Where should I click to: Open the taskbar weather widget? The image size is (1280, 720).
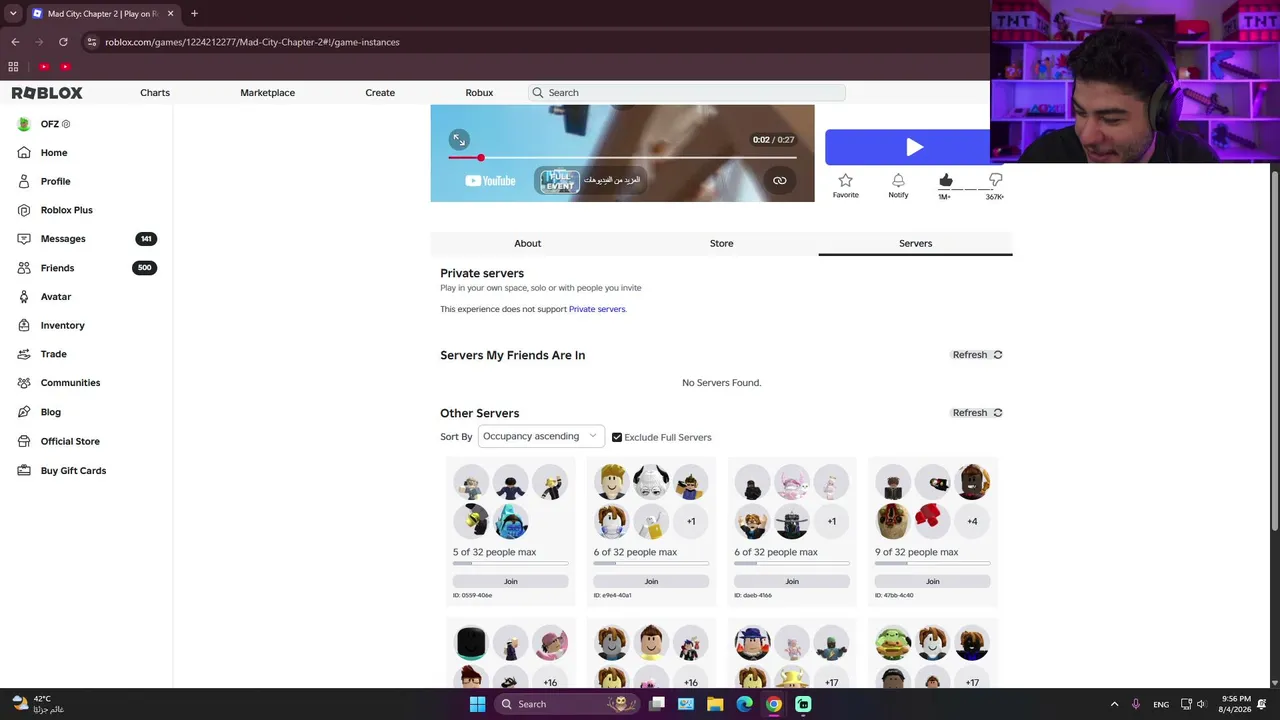[x=38, y=704]
